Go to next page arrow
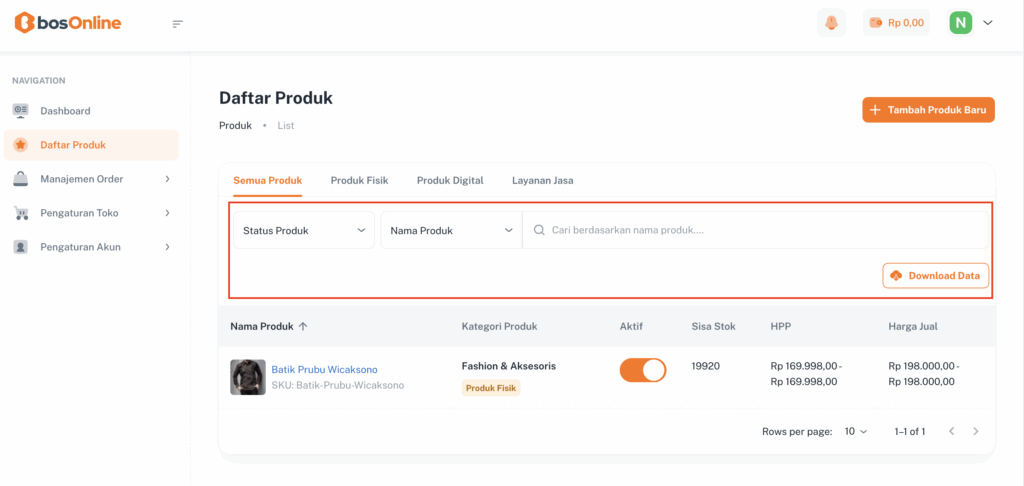 click(976, 431)
